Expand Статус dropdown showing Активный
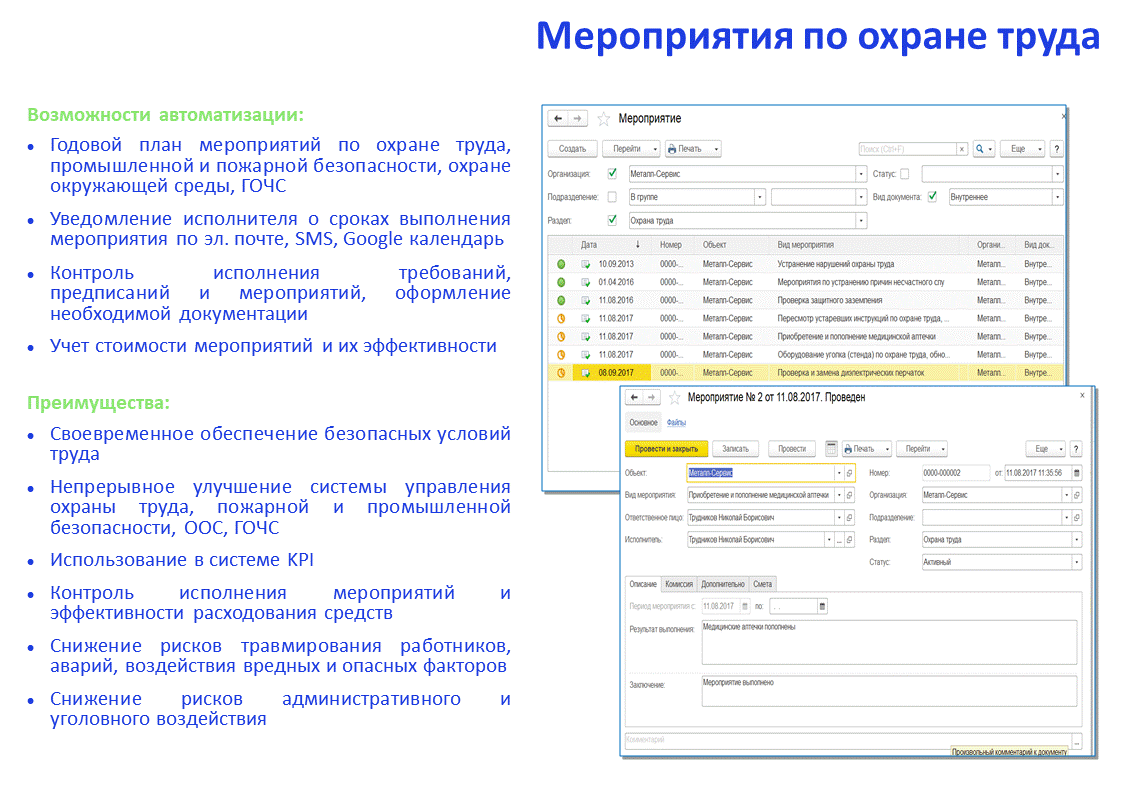1123x794 pixels. [x=1076, y=563]
